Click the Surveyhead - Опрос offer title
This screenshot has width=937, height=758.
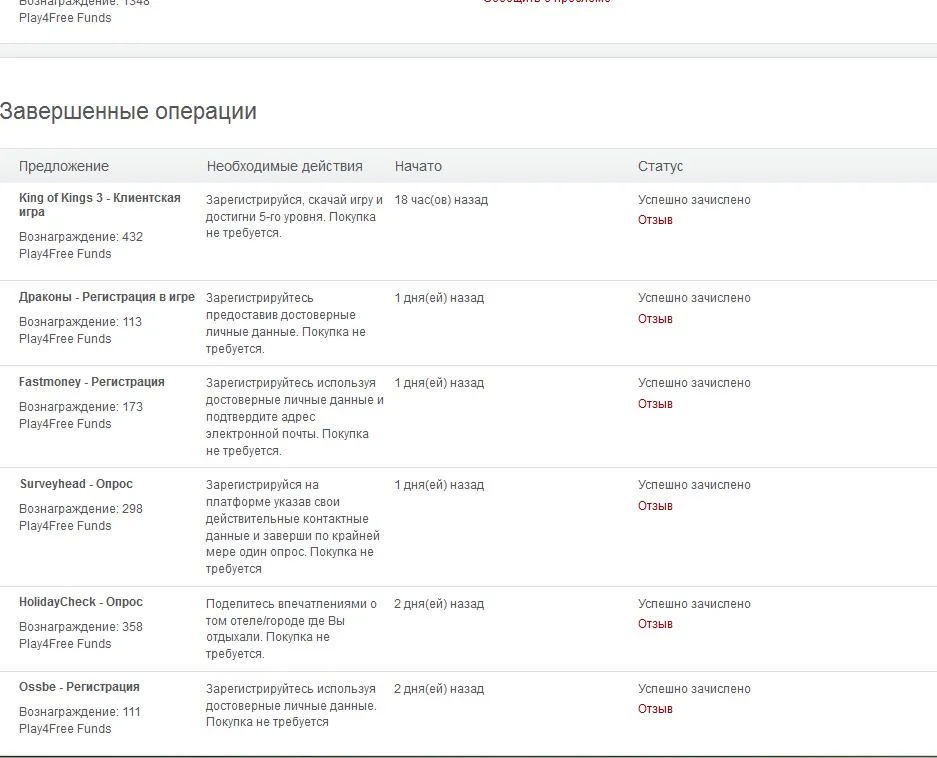76,484
